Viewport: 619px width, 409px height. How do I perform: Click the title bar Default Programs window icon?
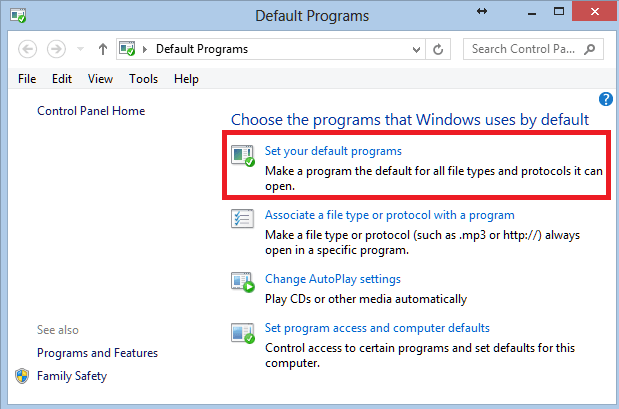(18, 16)
